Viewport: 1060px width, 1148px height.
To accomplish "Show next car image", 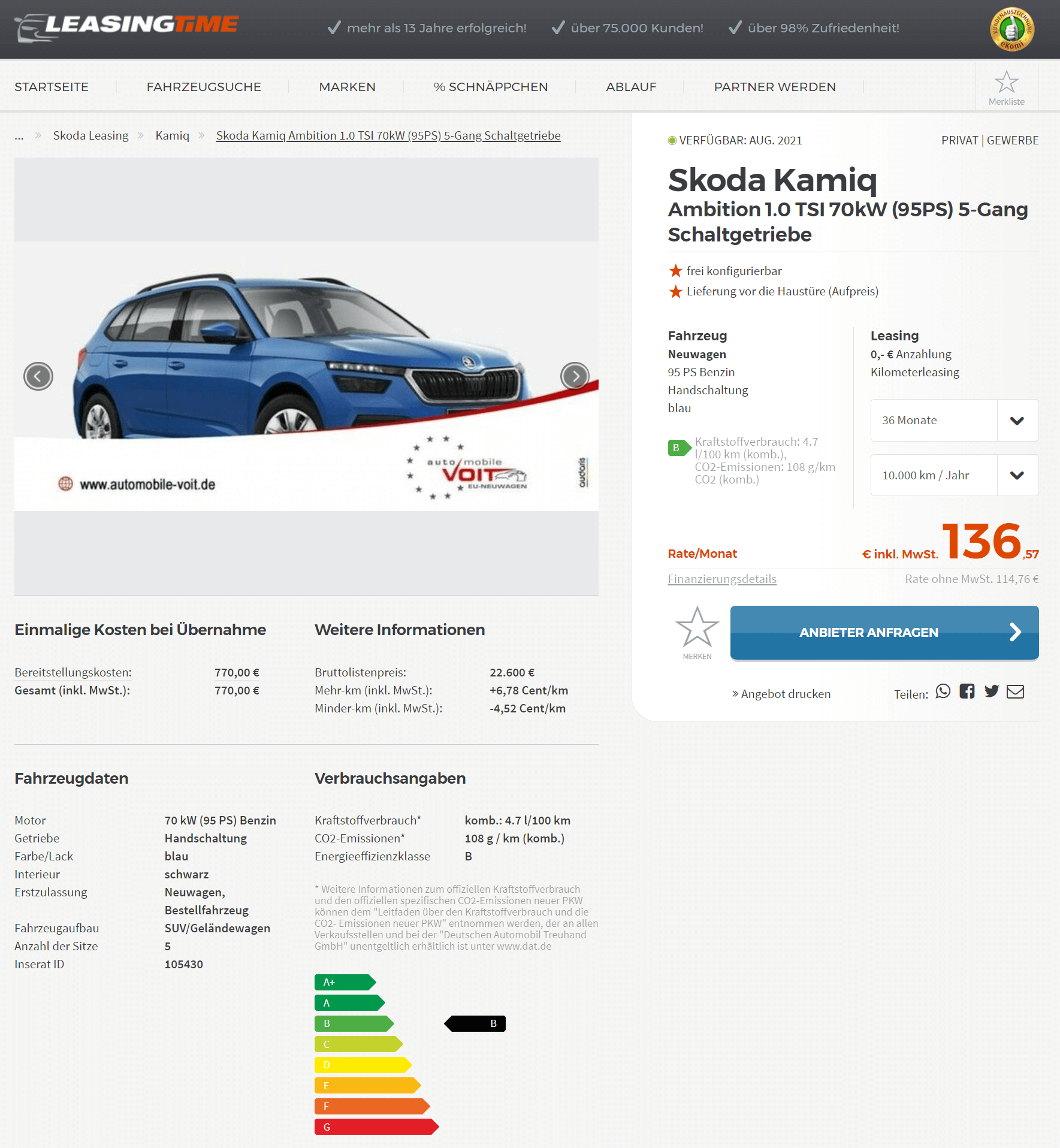I will point(575,376).
